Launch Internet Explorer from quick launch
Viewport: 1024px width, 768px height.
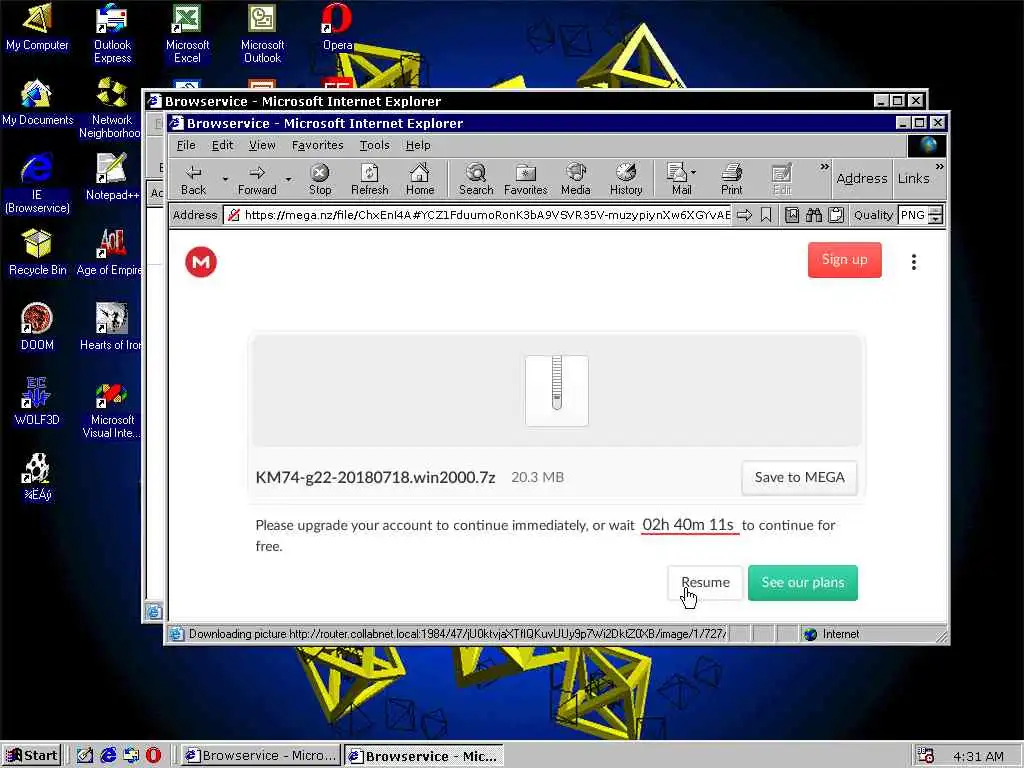coord(108,756)
